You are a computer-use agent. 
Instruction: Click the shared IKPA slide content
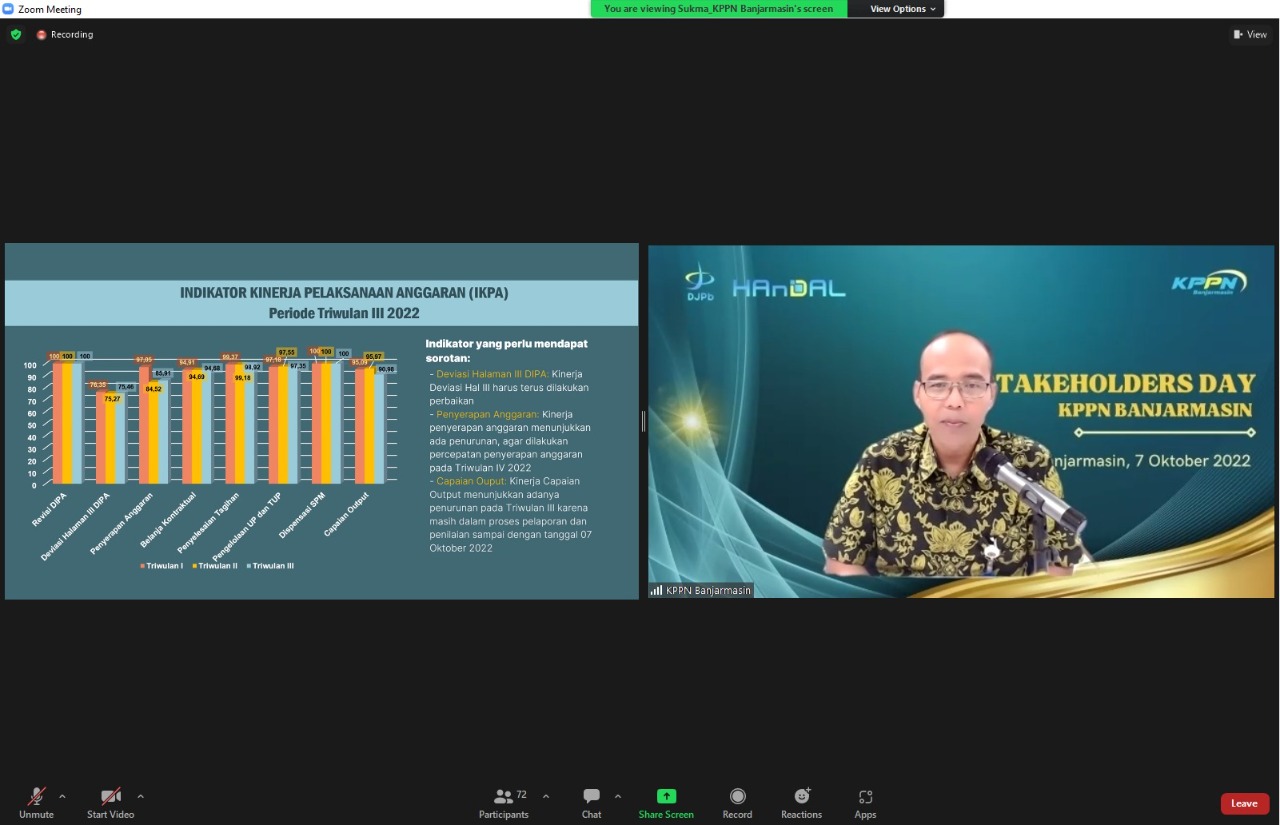point(321,421)
